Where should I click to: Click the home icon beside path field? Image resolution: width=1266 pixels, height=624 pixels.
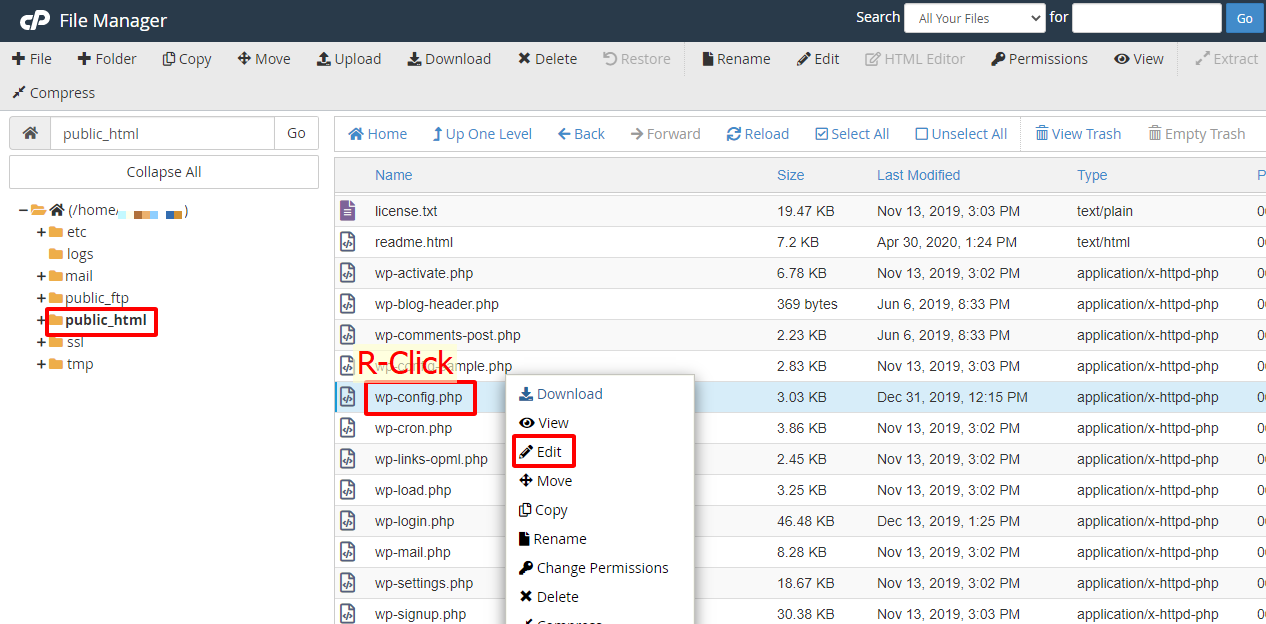[x=30, y=133]
